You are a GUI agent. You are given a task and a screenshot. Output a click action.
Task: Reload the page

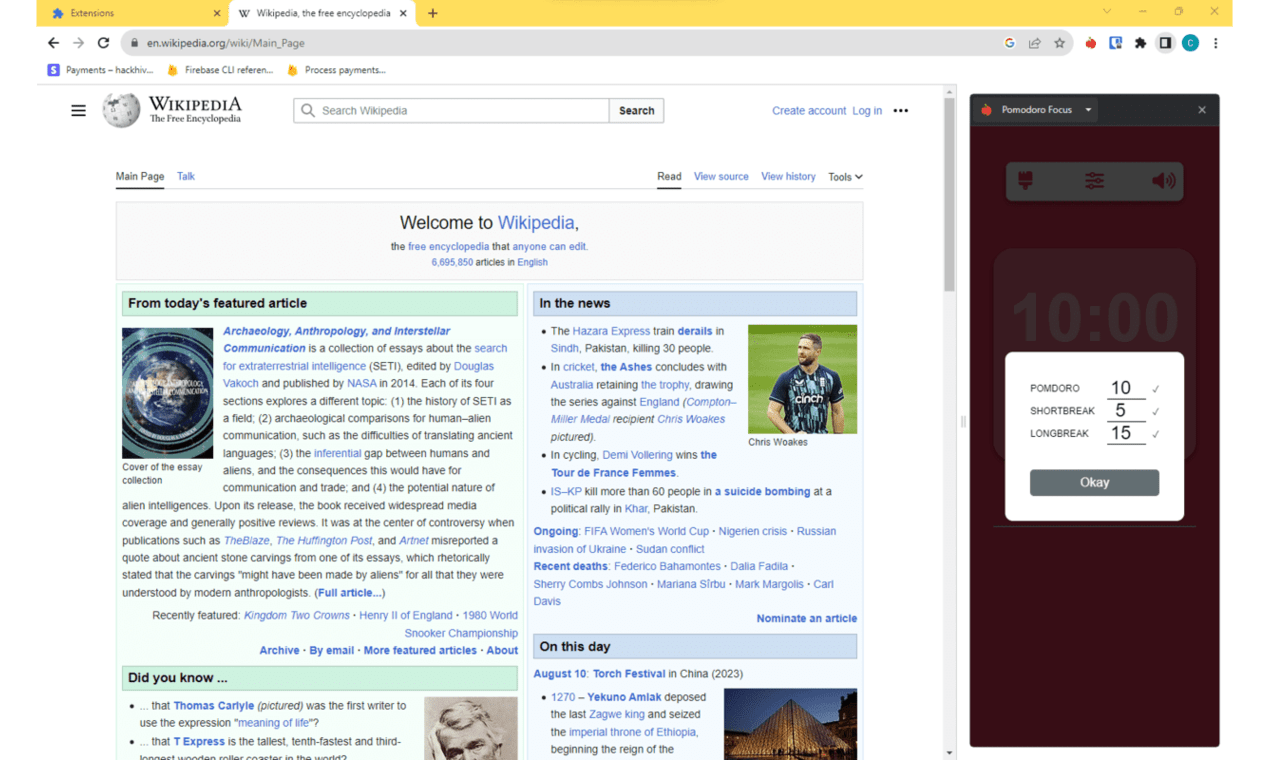pos(103,43)
